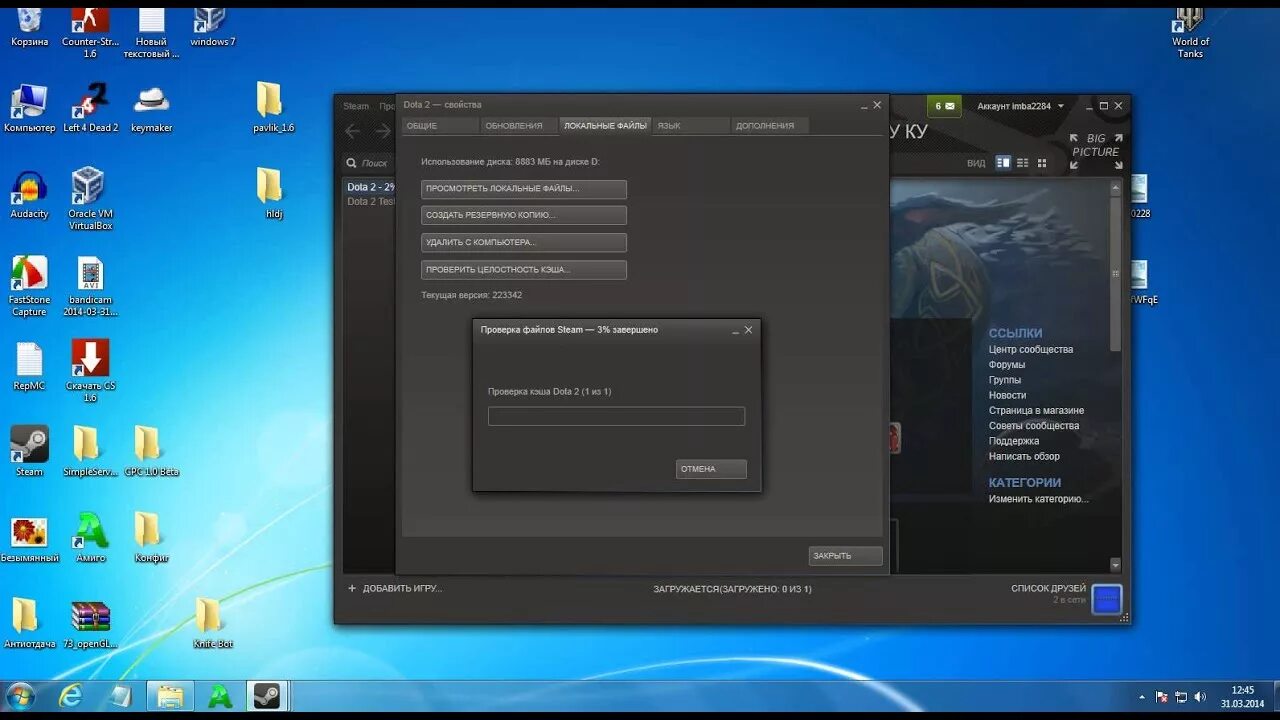Open the hldj folder on desktop
Screen dimensions: 1280x720
273,195
